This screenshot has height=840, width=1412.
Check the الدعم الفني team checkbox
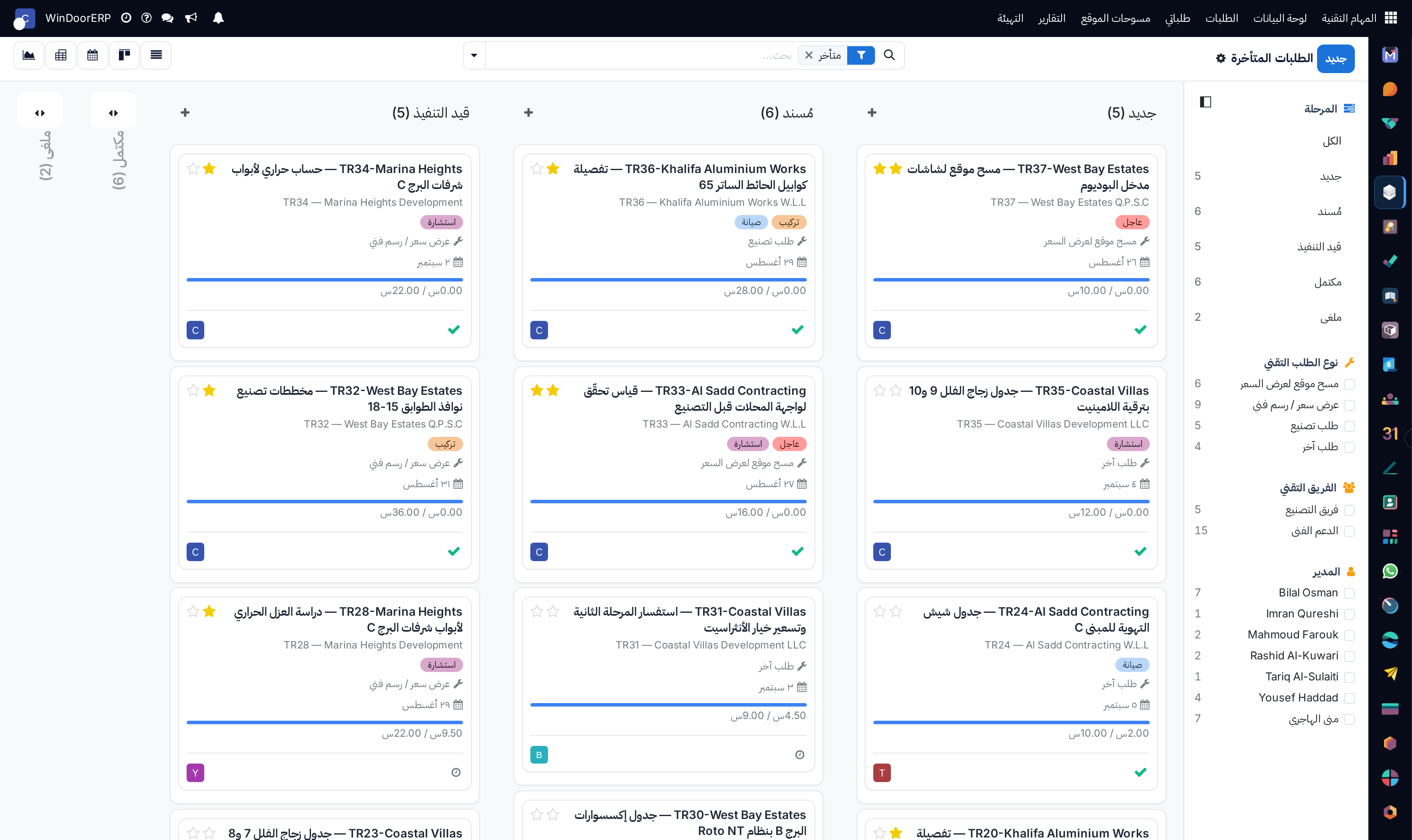pos(1349,531)
